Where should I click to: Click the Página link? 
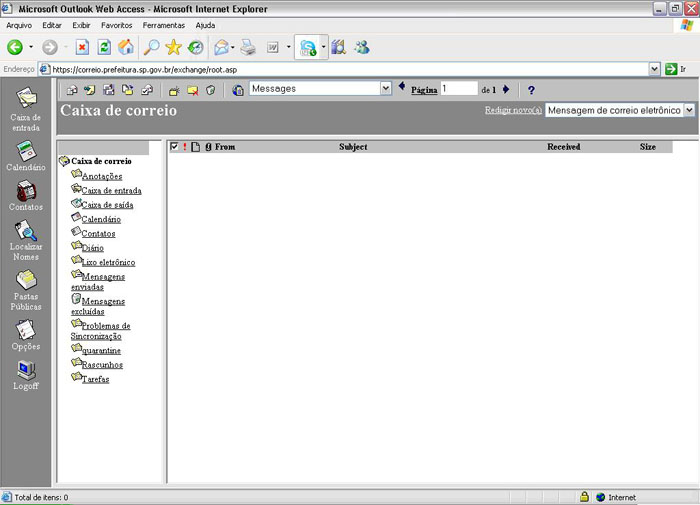[x=424, y=90]
